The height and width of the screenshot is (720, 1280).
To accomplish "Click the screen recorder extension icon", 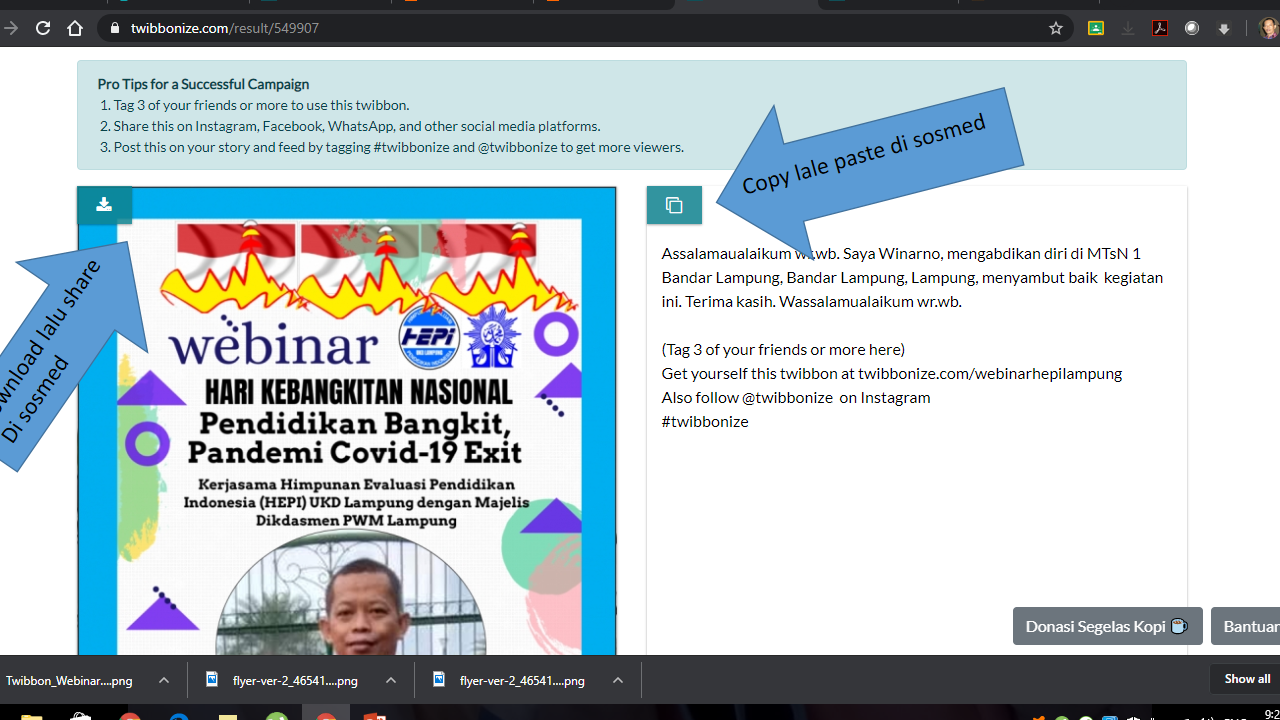I will (x=1191, y=28).
